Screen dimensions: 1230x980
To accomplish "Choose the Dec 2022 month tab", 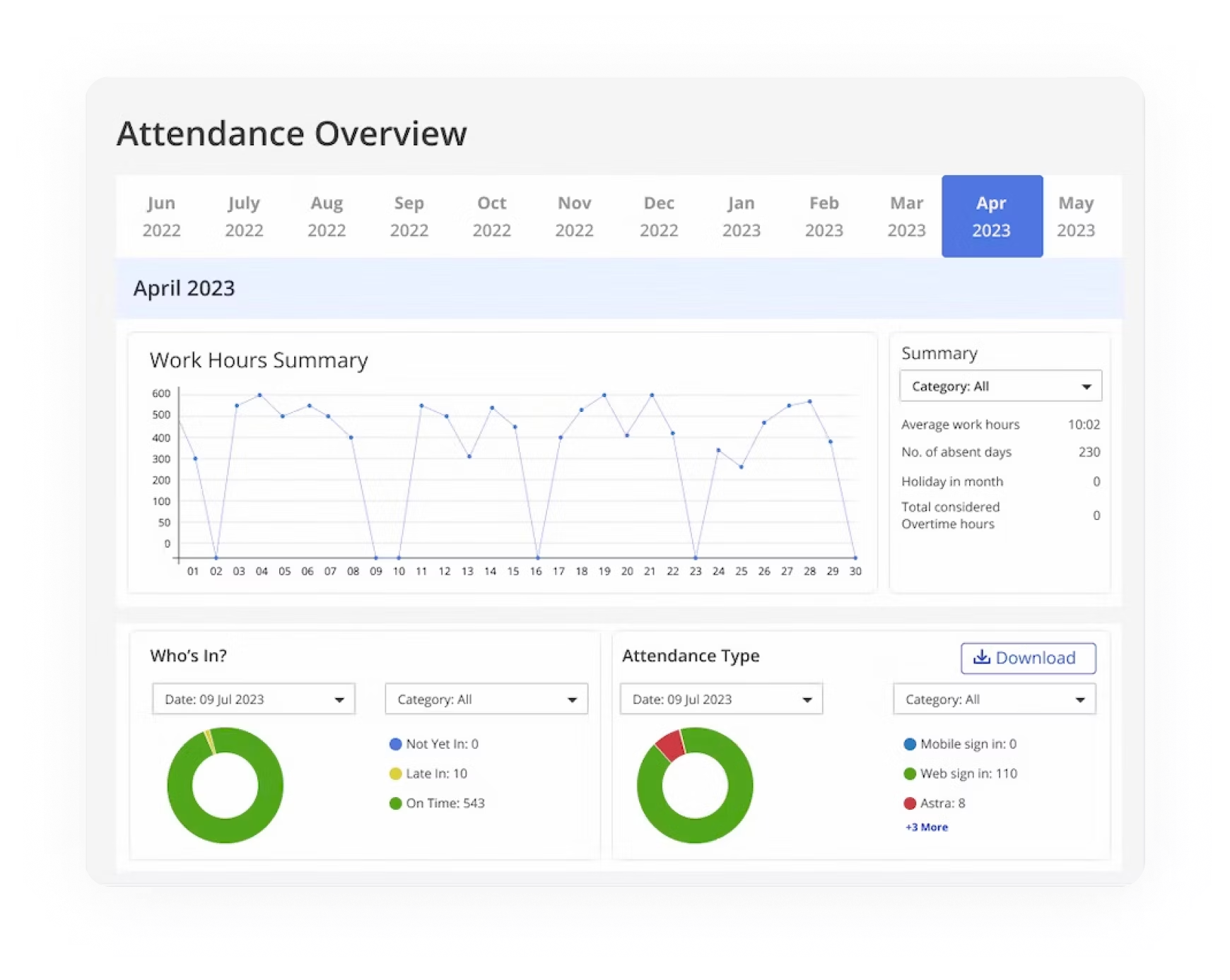I will coord(658,216).
